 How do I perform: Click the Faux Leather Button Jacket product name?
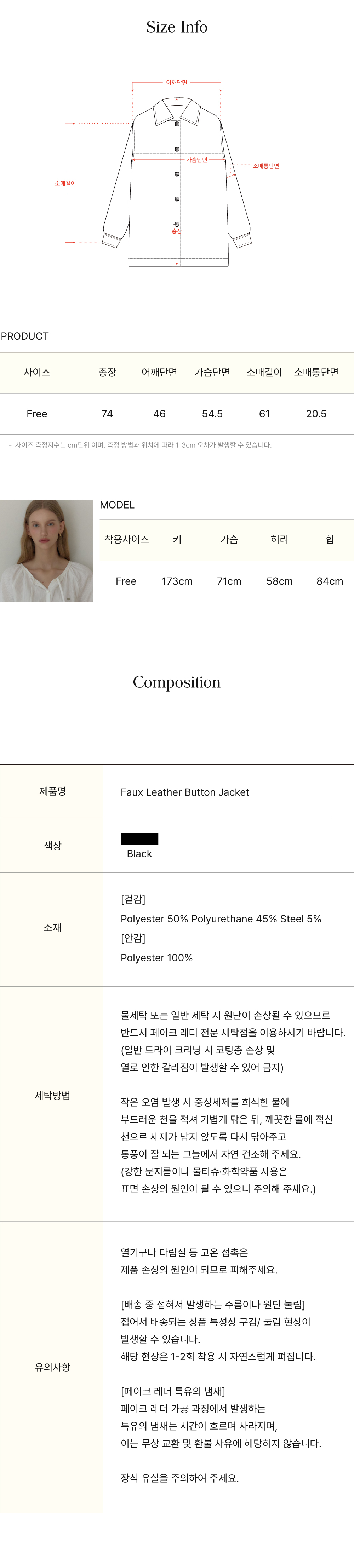[185, 792]
